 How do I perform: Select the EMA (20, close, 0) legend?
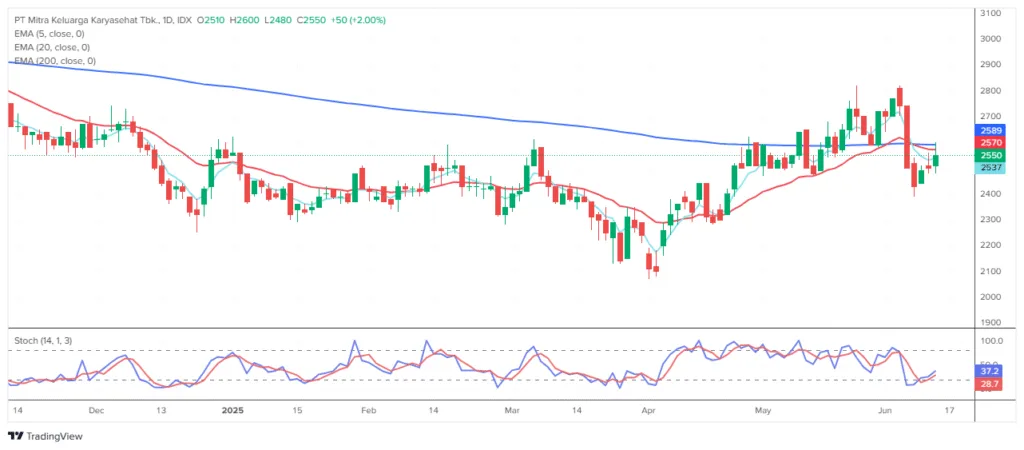tap(54, 47)
